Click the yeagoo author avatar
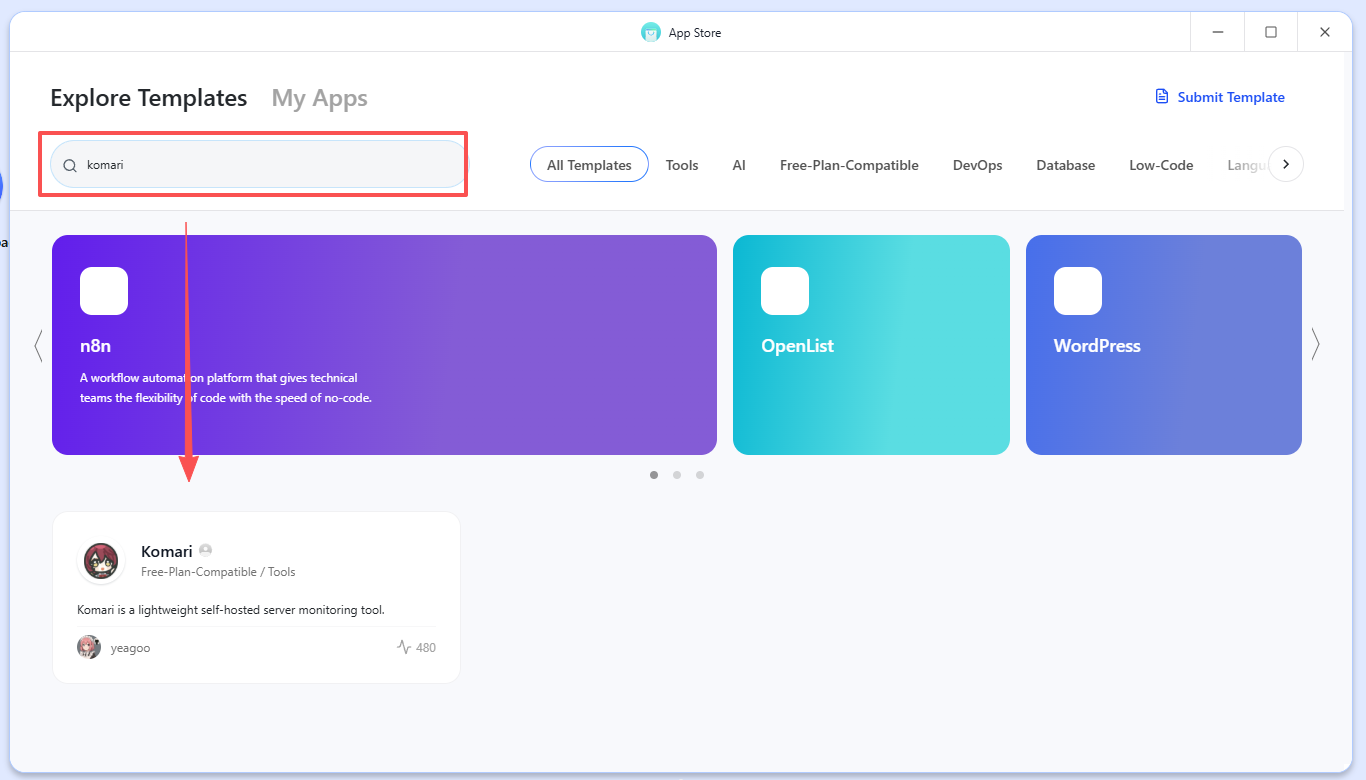 [x=89, y=647]
